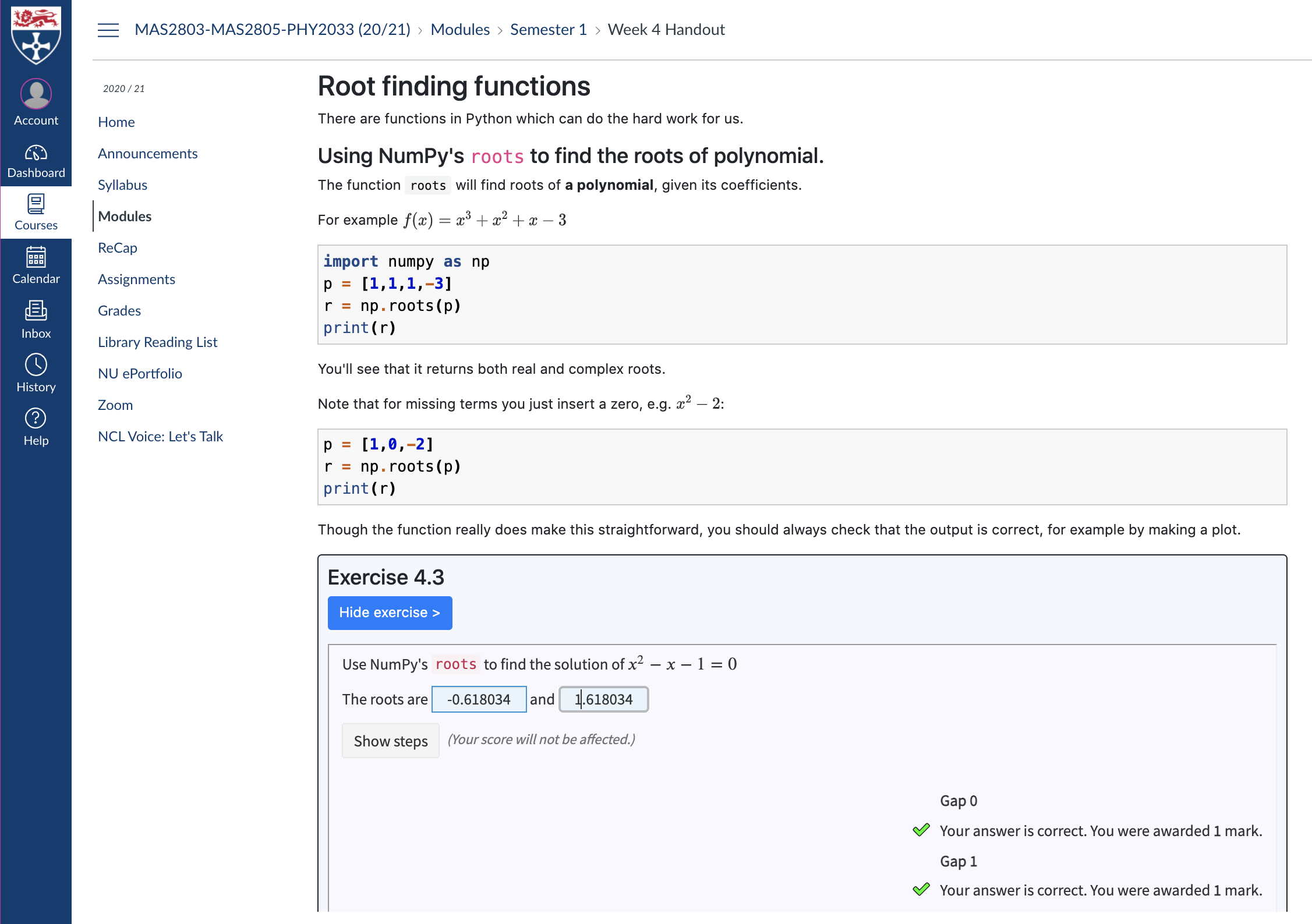The image size is (1312, 924).
Task: Open the Inbox icon
Action: tap(36, 311)
